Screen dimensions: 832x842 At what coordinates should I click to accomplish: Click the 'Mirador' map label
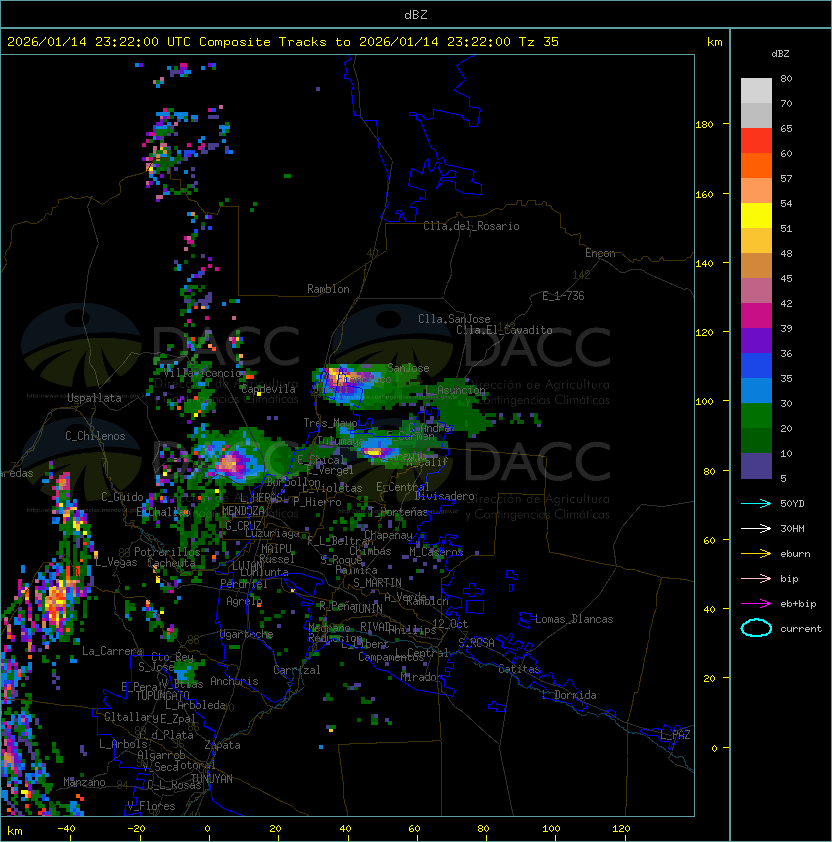422,677
